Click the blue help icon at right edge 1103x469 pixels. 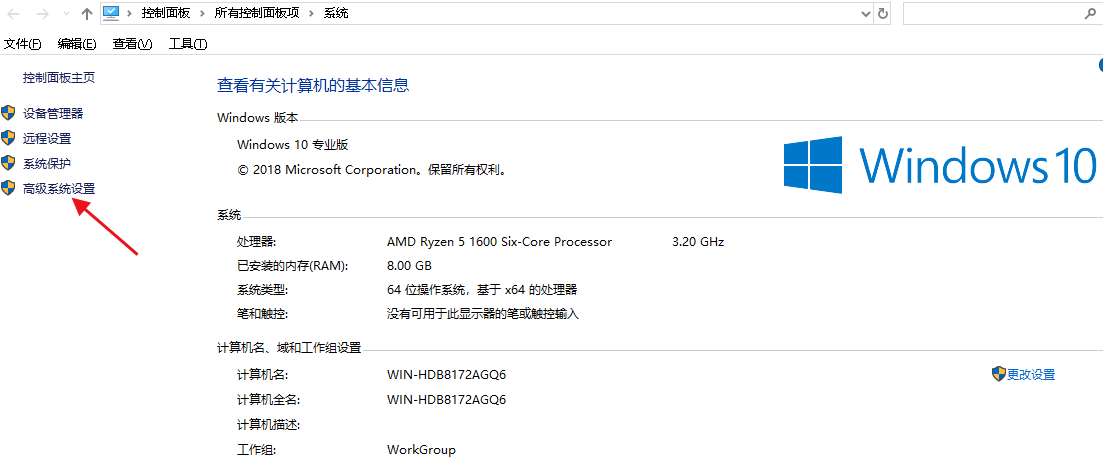click(1100, 65)
